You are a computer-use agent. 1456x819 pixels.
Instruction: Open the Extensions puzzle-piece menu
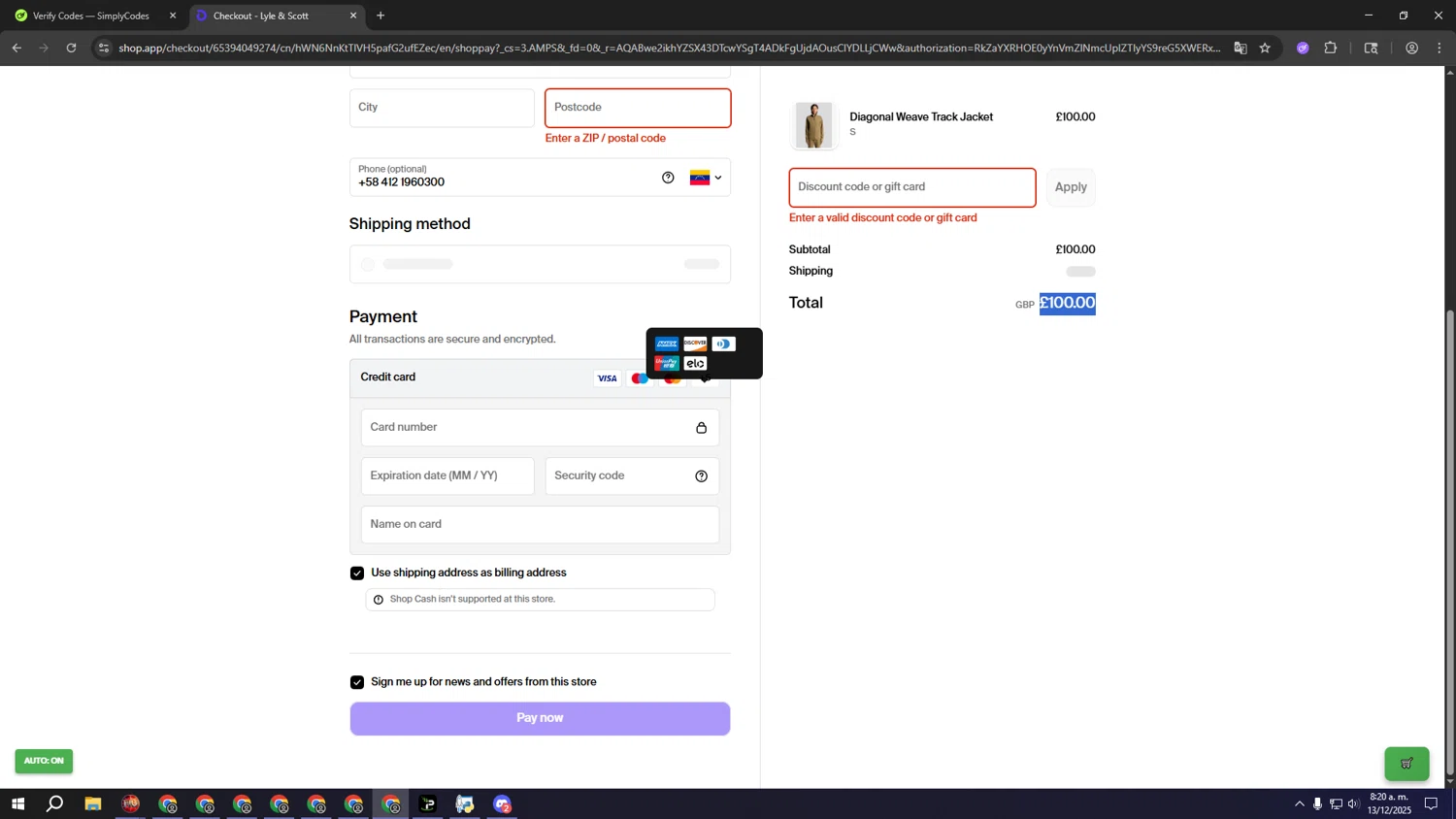pyautogui.click(x=1331, y=48)
